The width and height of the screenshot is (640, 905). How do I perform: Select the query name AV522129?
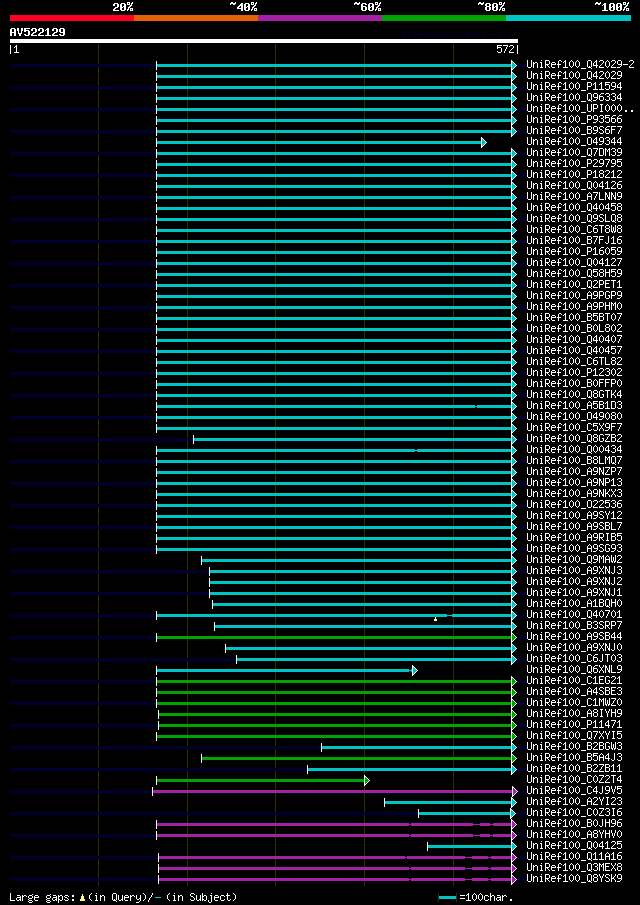pyautogui.click(x=38, y=32)
